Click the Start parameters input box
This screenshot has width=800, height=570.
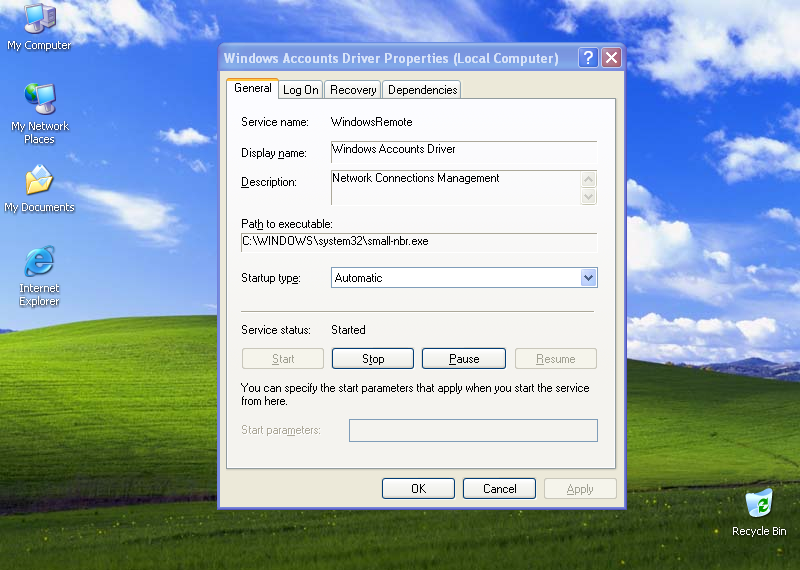(x=473, y=430)
